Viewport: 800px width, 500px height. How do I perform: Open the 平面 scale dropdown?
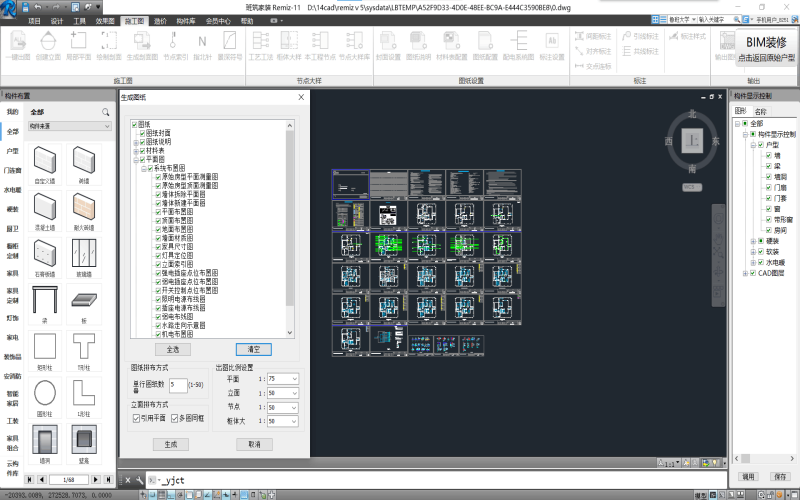click(x=283, y=379)
